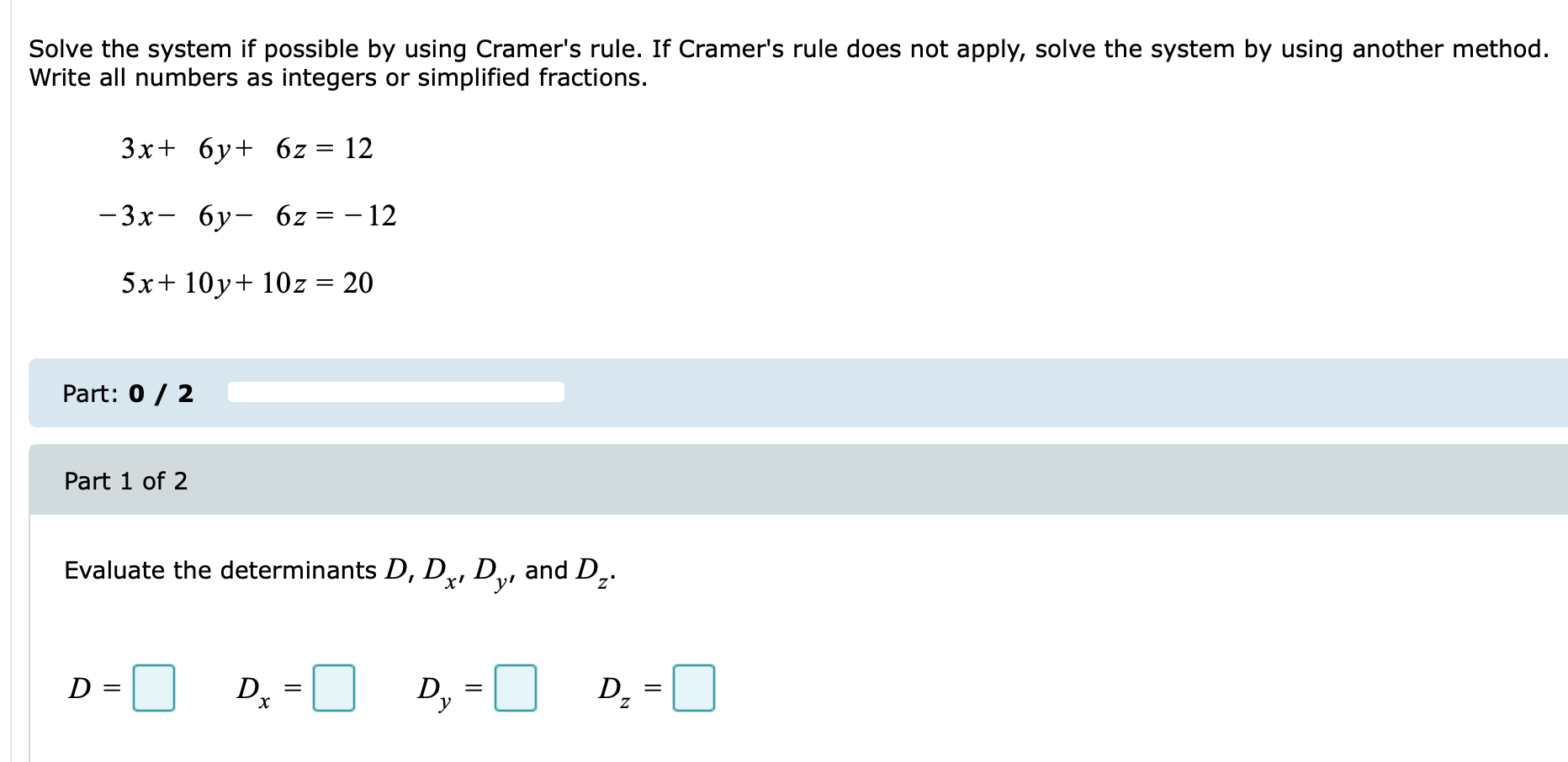This screenshot has height=762, width=1568.
Task: Click the Dx determinant input box
Action: tap(333, 689)
